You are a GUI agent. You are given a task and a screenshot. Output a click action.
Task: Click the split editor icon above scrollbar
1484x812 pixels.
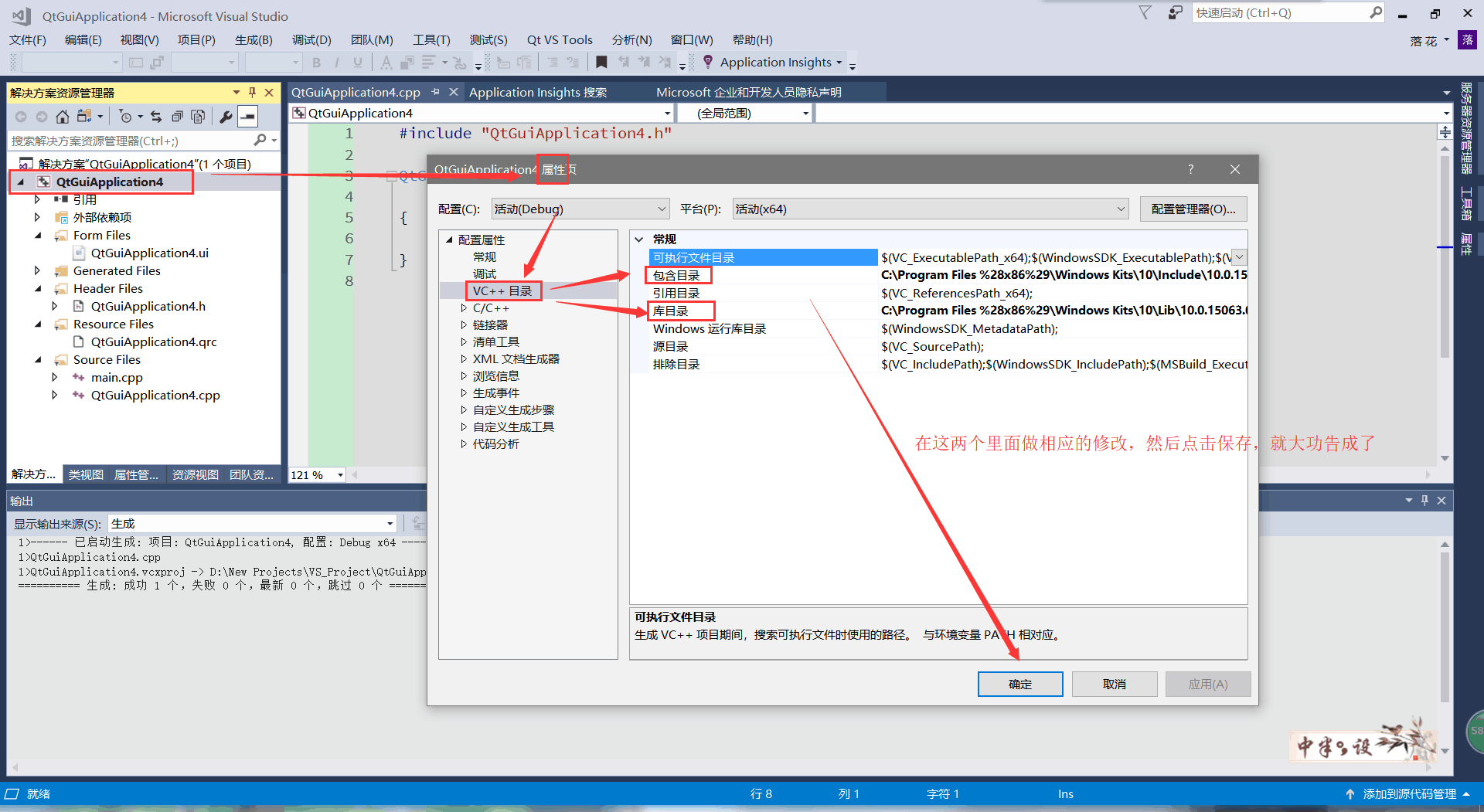pyautogui.click(x=1445, y=132)
